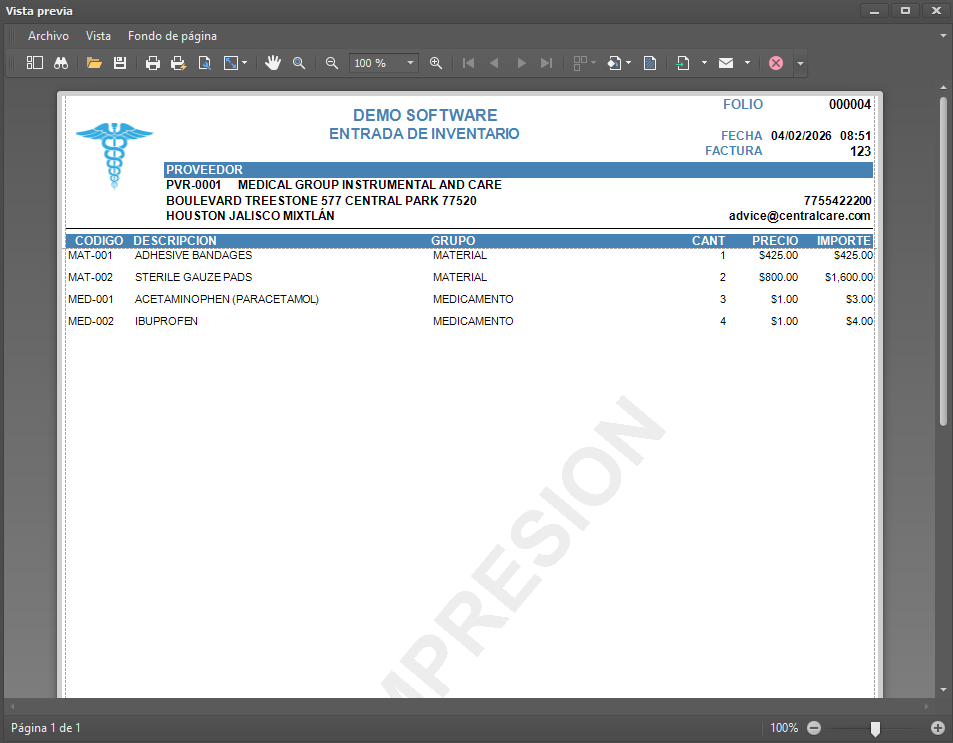Image resolution: width=953 pixels, height=743 pixels.
Task: Click the vertical scrollbar on the right
Action: point(943,260)
